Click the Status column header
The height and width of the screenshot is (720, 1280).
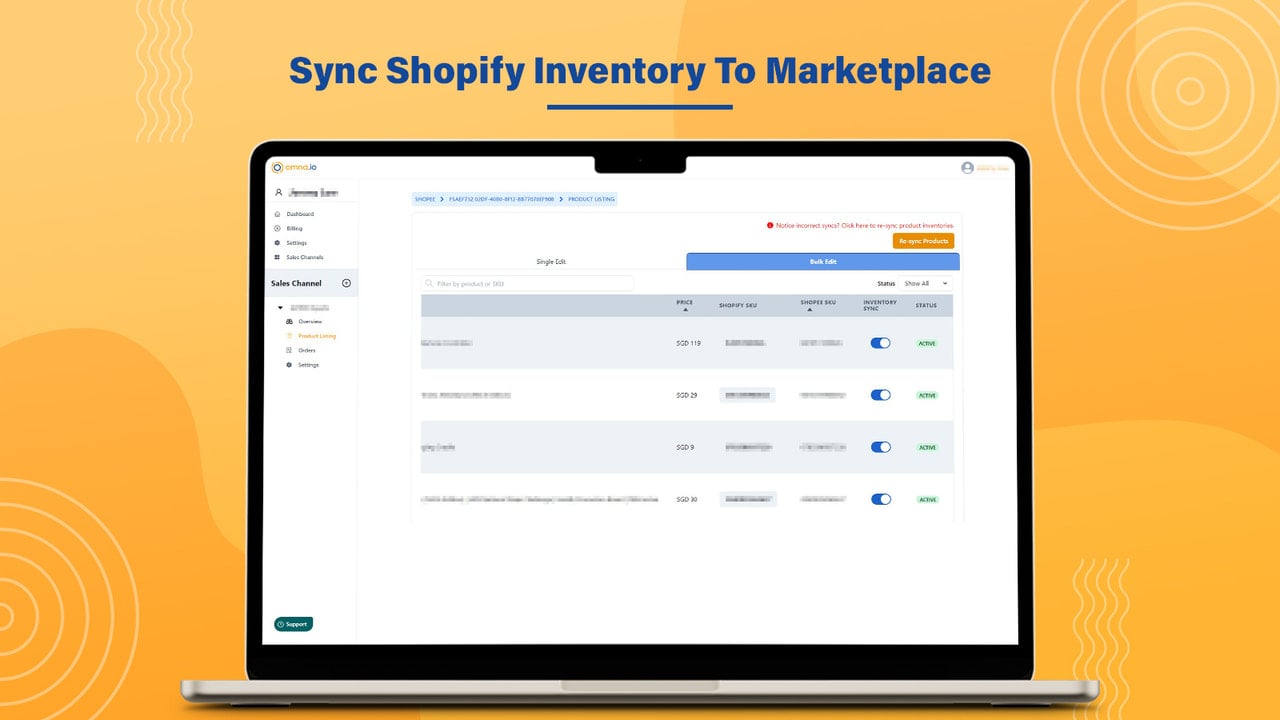pos(926,305)
